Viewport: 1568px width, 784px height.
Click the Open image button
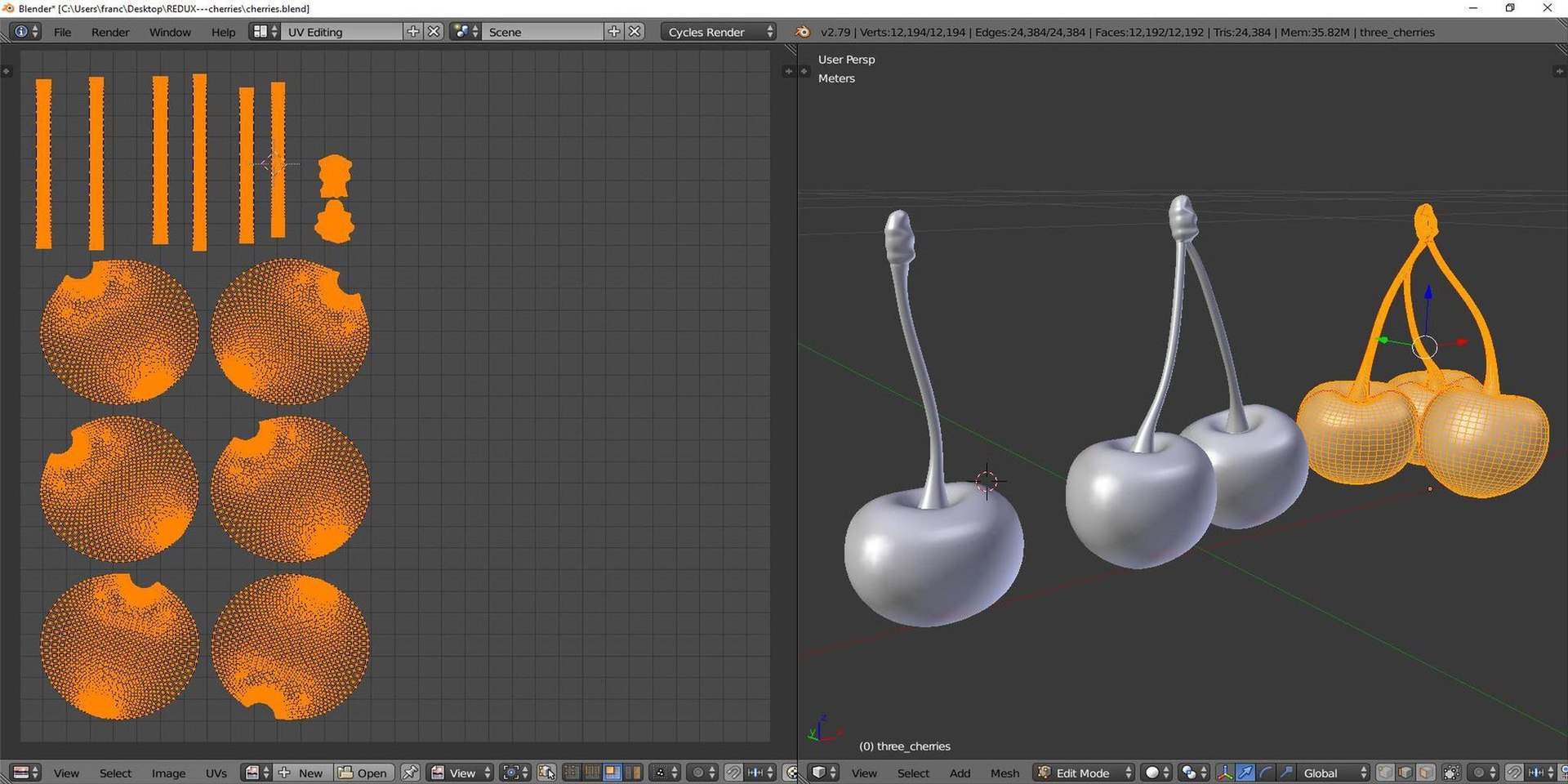tap(363, 773)
